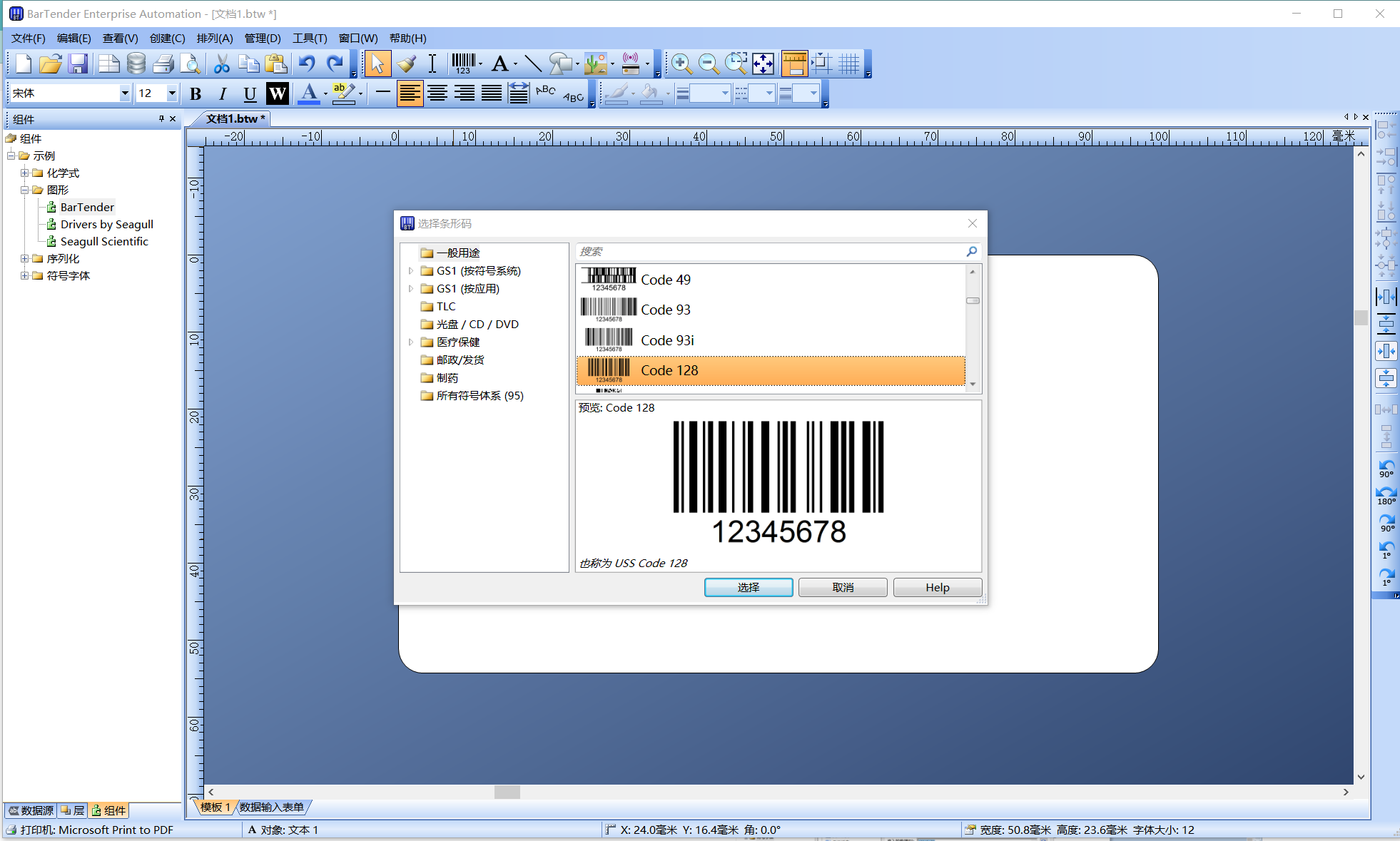Switch to the 数据输入表单 tab
The width and height of the screenshot is (1400, 841).
[271, 807]
